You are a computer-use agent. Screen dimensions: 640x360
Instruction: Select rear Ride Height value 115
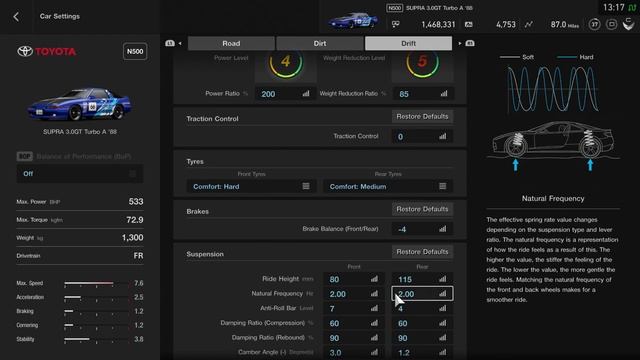(422, 279)
